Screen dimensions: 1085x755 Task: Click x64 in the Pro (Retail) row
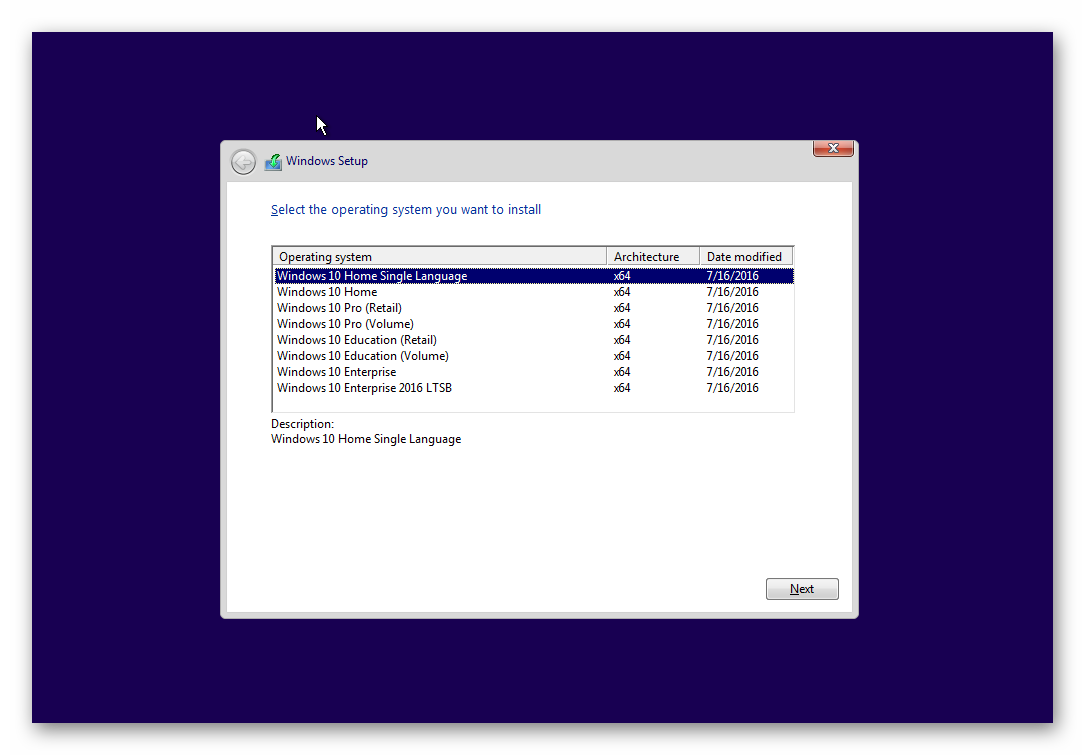(621, 308)
